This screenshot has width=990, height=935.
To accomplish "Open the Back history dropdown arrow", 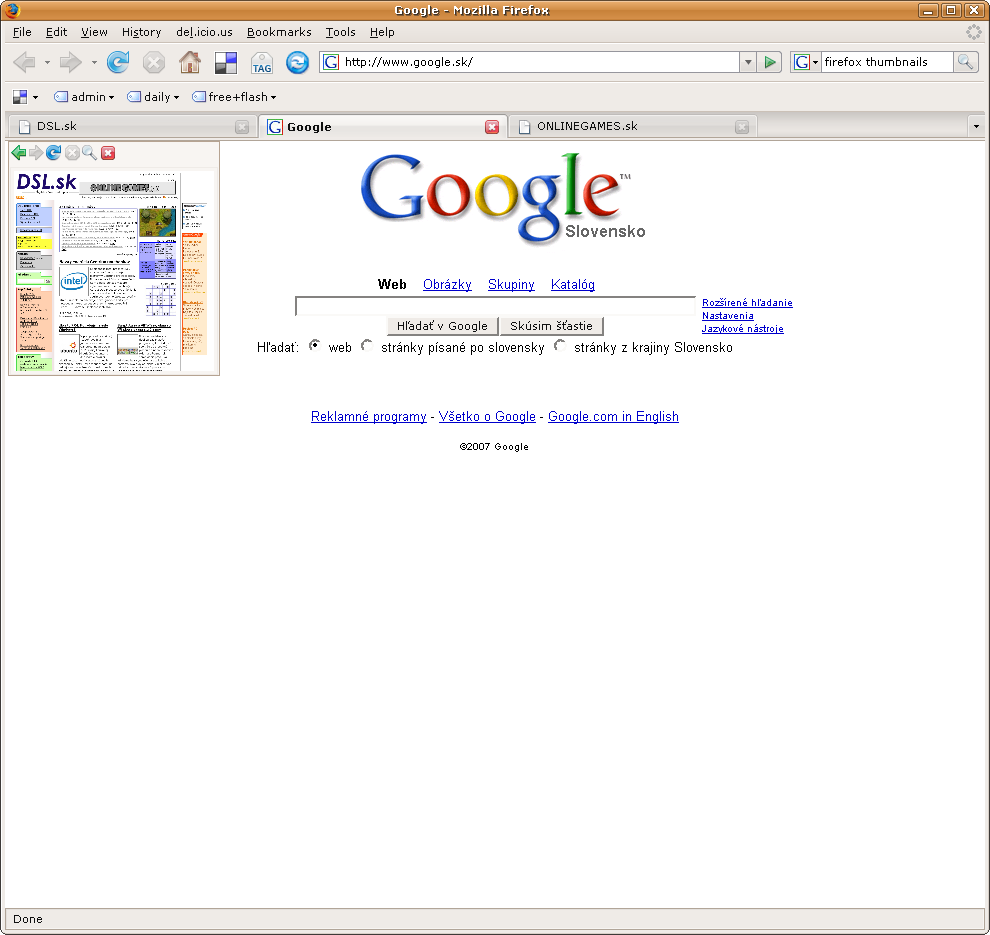I will click(47, 63).
